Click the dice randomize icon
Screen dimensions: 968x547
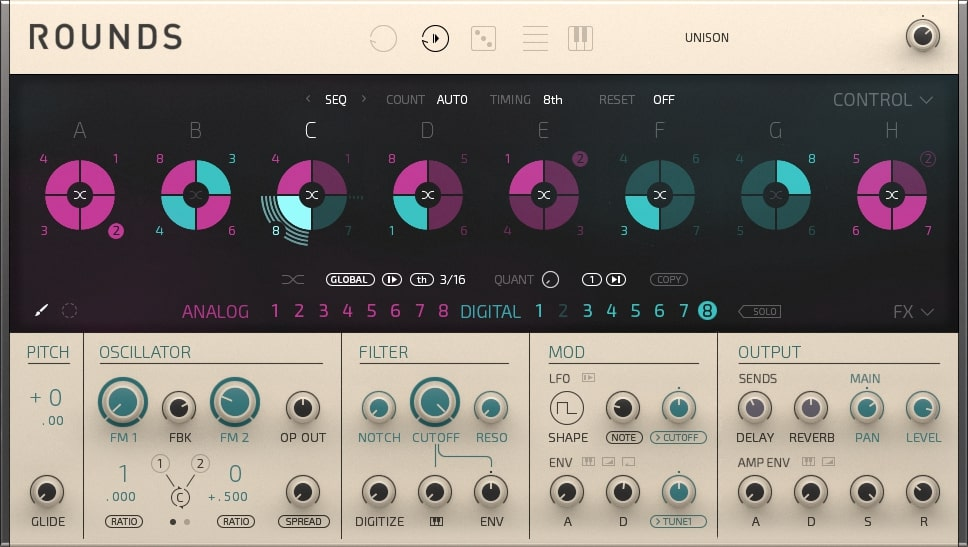point(483,38)
